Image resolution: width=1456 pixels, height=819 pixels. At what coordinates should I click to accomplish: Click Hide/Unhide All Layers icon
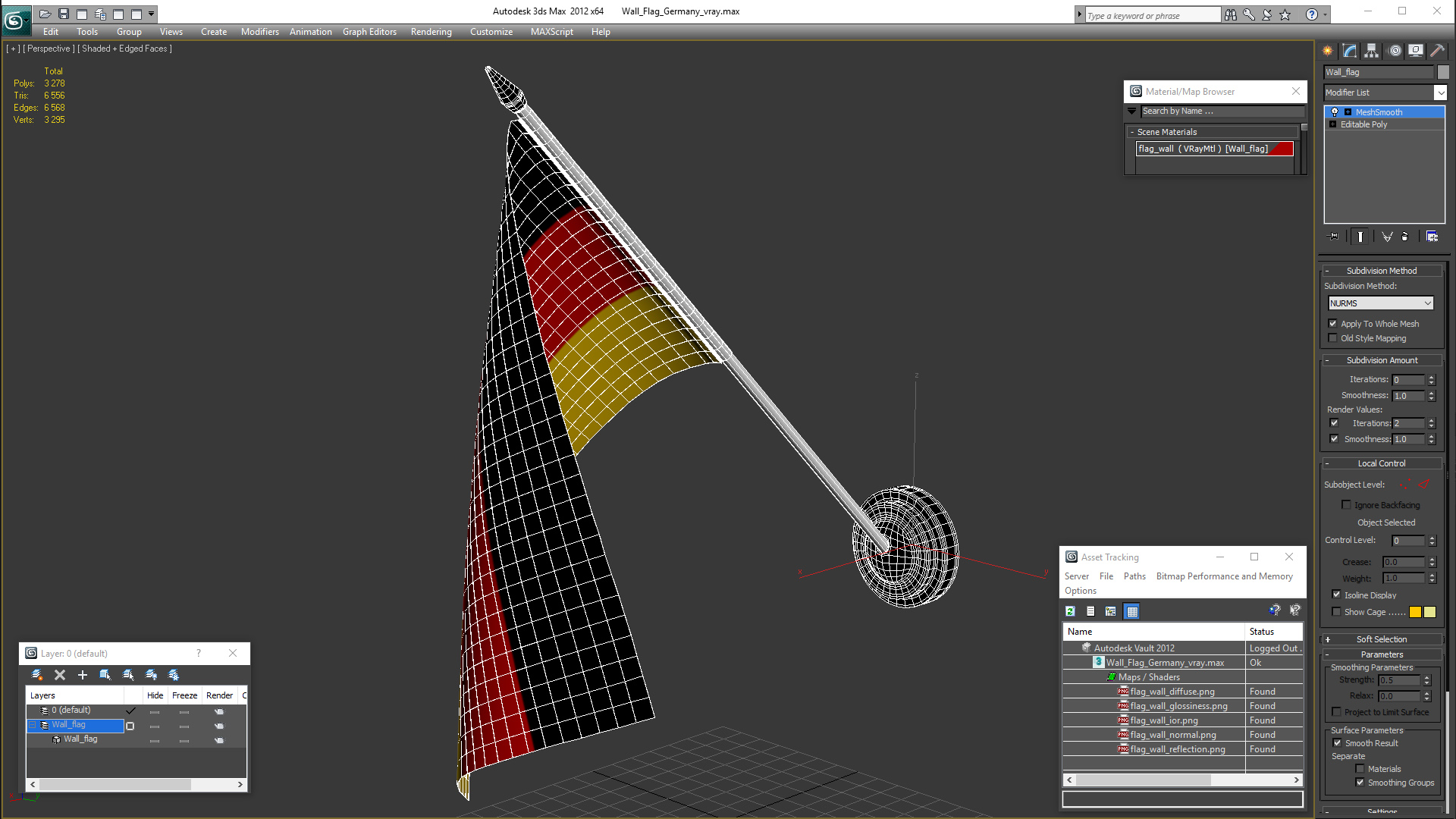coord(151,675)
